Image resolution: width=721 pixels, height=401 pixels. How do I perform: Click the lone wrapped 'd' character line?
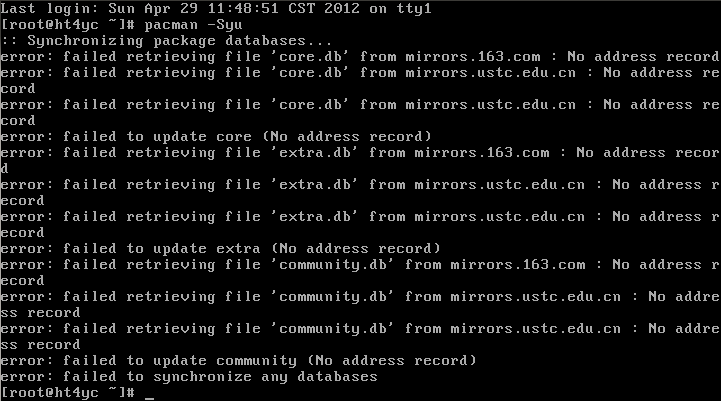click(5, 169)
